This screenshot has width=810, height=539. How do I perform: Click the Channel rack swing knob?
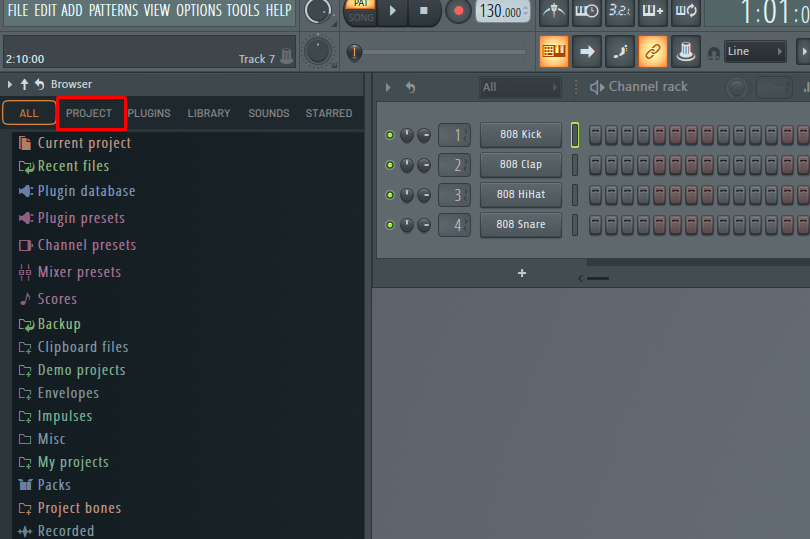(x=737, y=88)
